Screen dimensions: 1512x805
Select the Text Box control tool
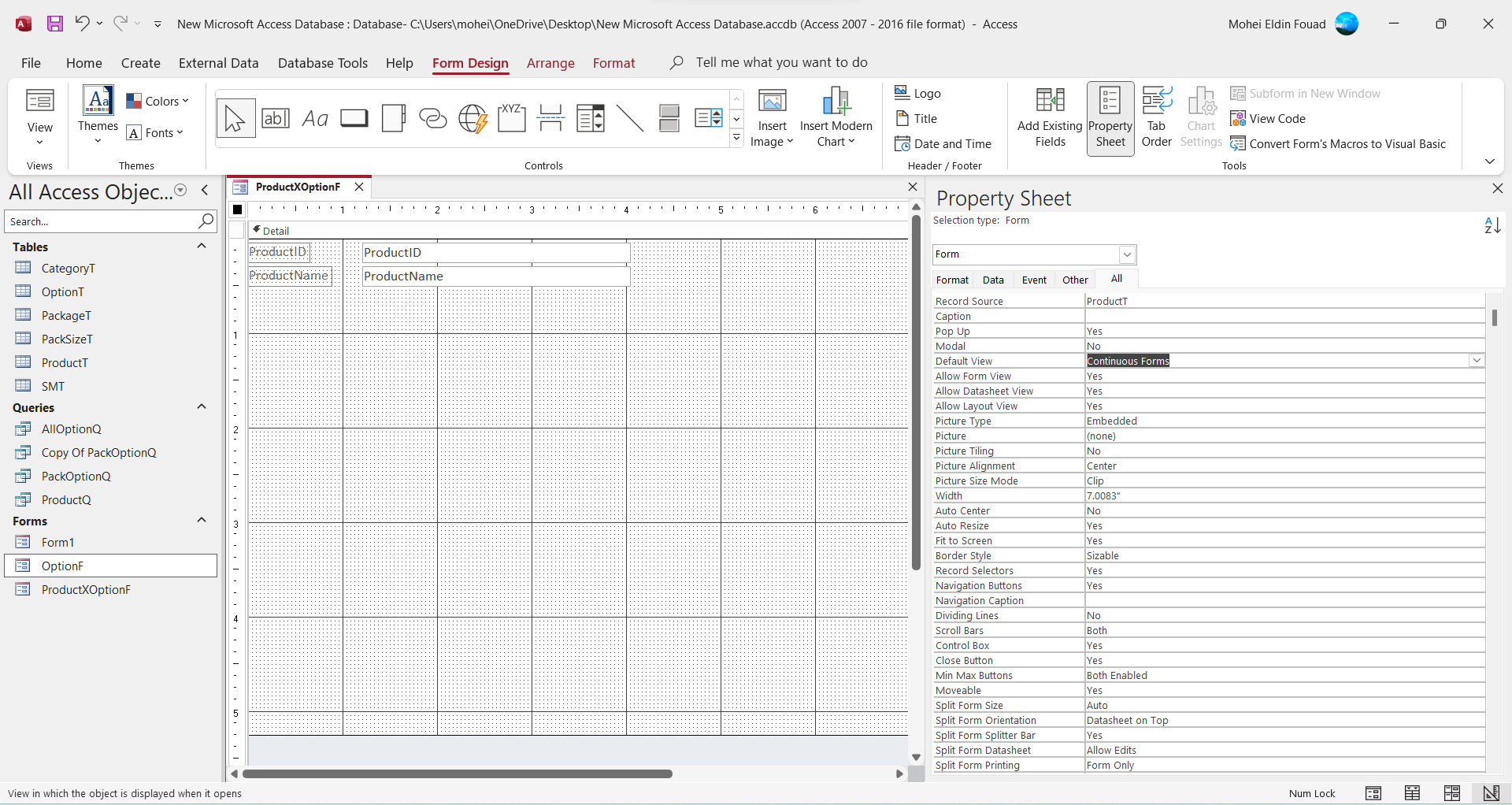click(276, 119)
